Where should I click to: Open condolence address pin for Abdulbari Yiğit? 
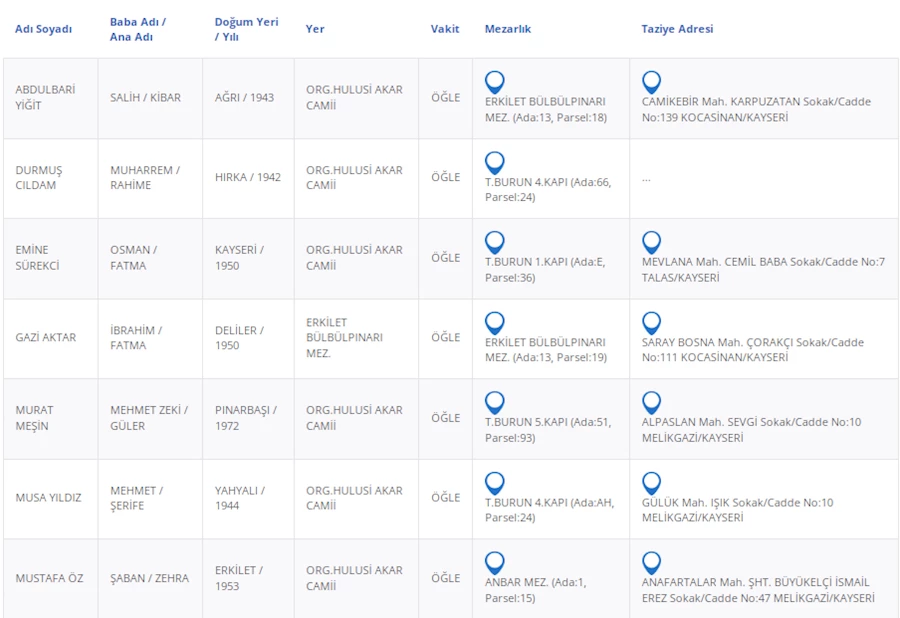(x=651, y=81)
